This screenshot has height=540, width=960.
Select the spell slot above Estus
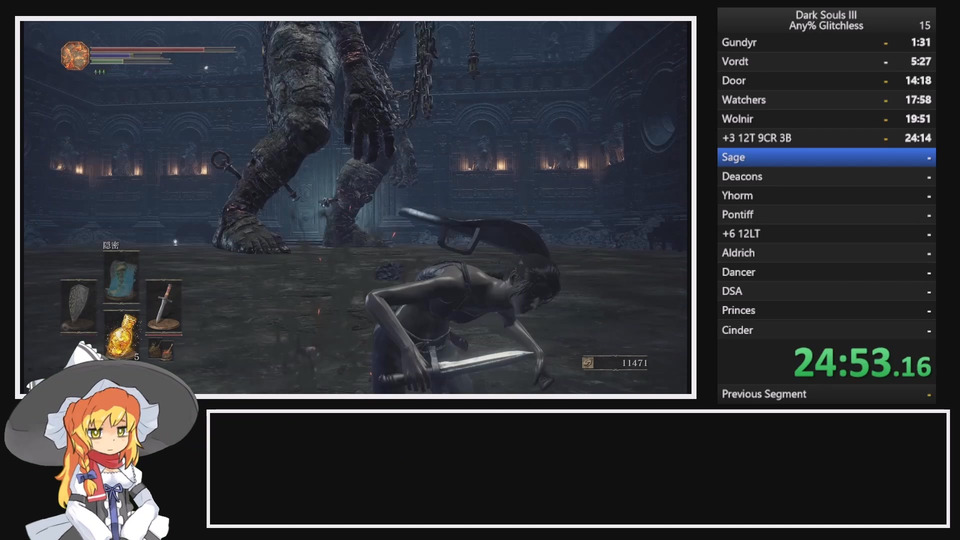click(121, 277)
